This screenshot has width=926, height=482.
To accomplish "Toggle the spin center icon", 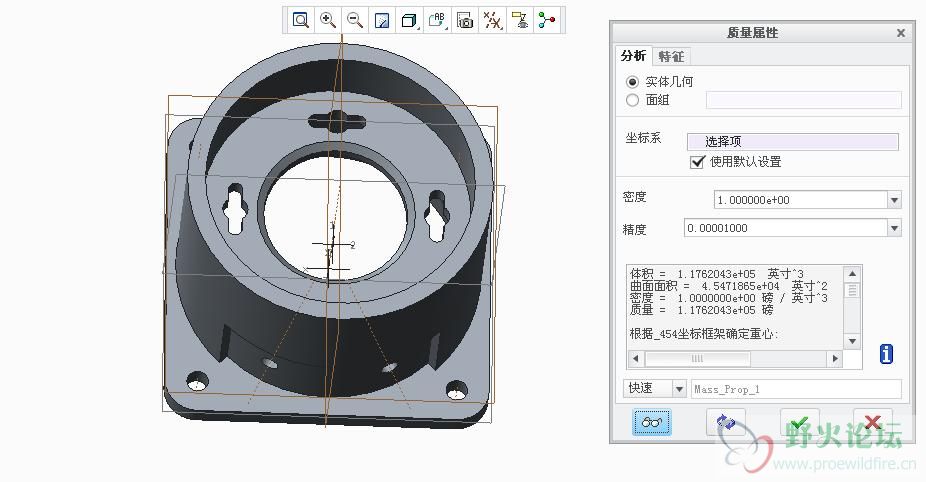I will pyautogui.click(x=547, y=21).
